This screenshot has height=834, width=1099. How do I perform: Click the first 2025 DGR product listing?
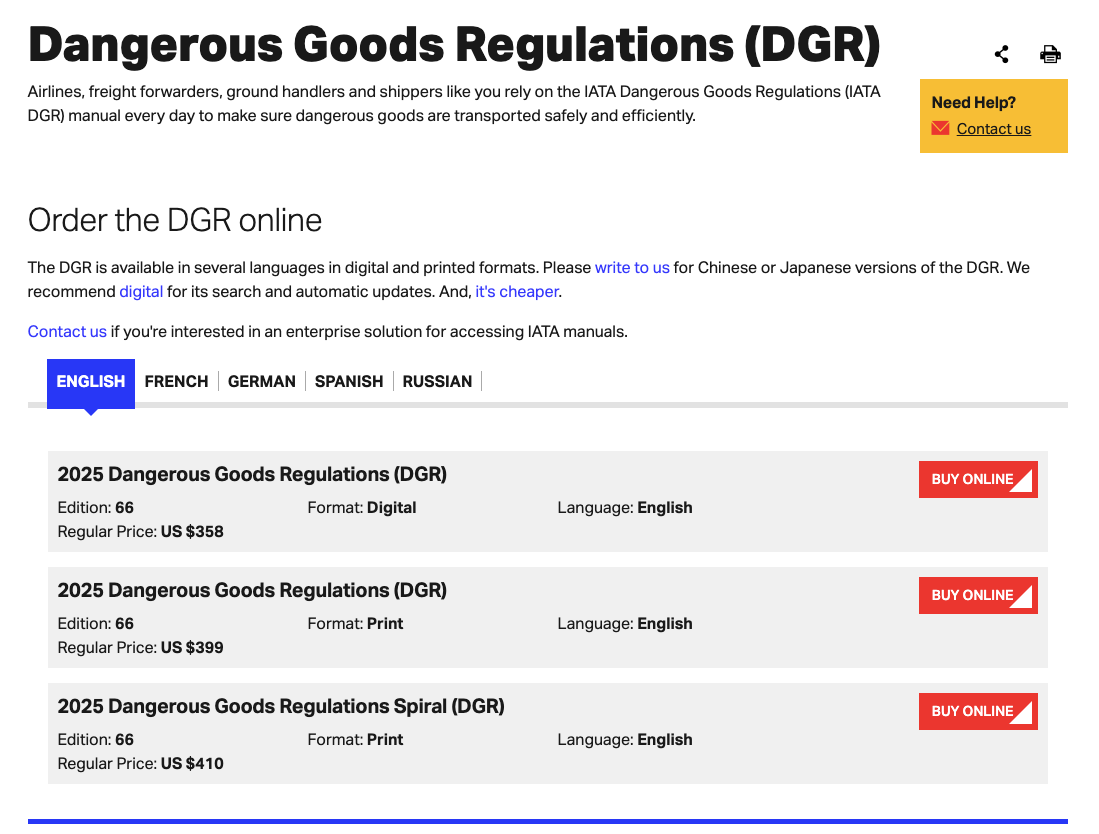point(252,474)
